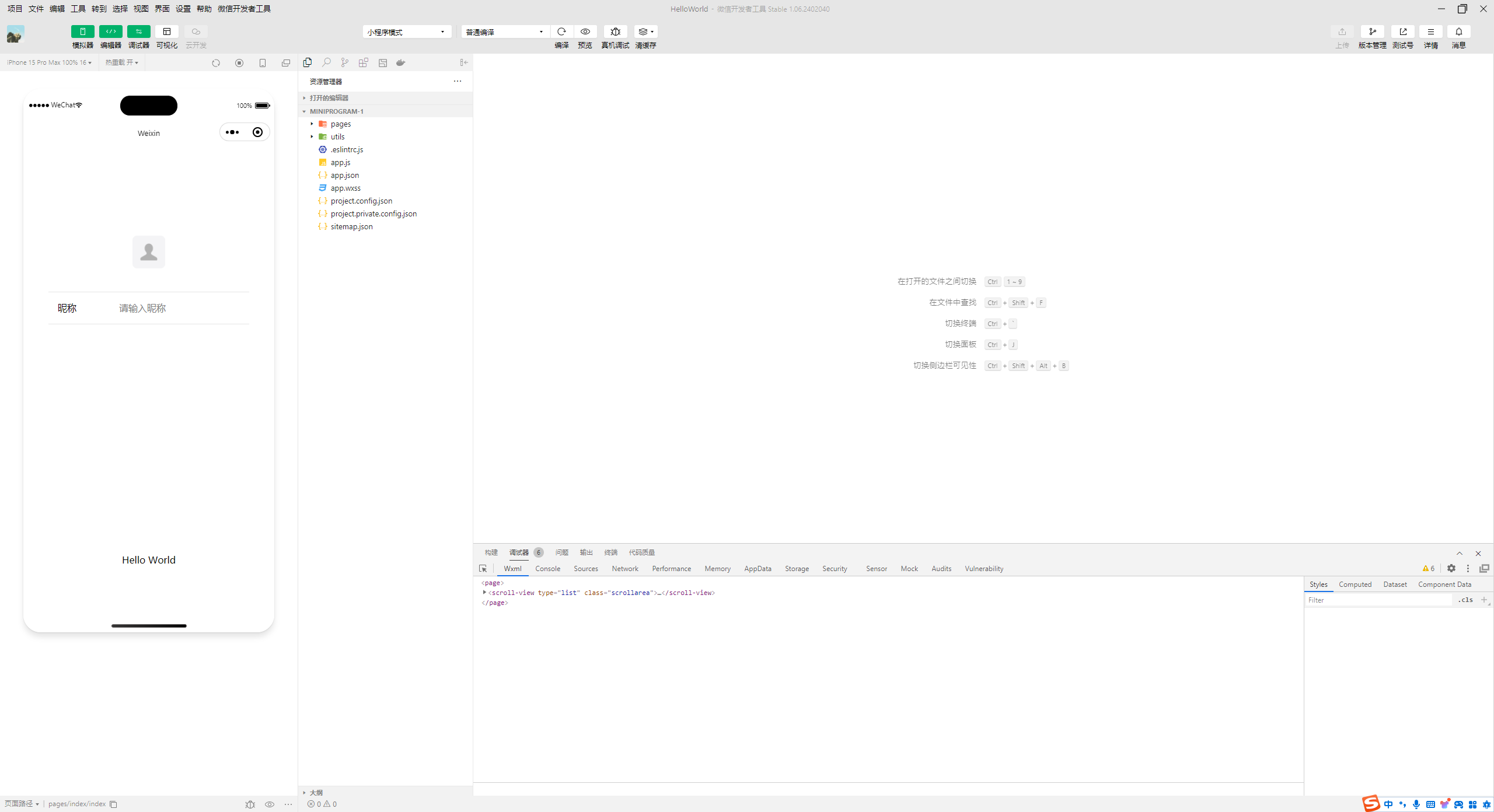Switch to the 终端 terminal tab
This screenshot has width=1494, height=812.
[x=611, y=552]
